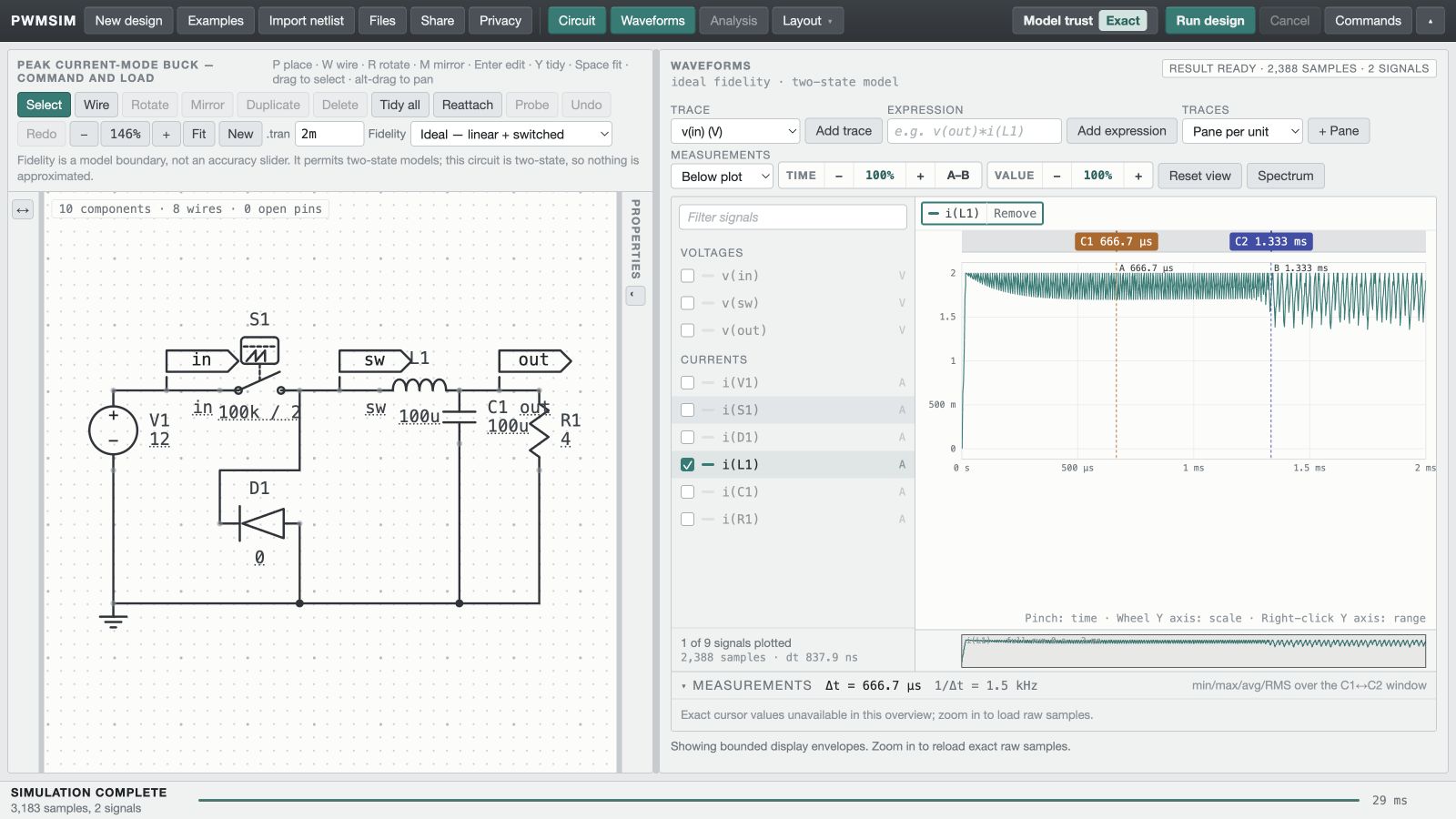1456x819 pixels.
Task: Click the Spectrum button
Action: coord(1285,176)
